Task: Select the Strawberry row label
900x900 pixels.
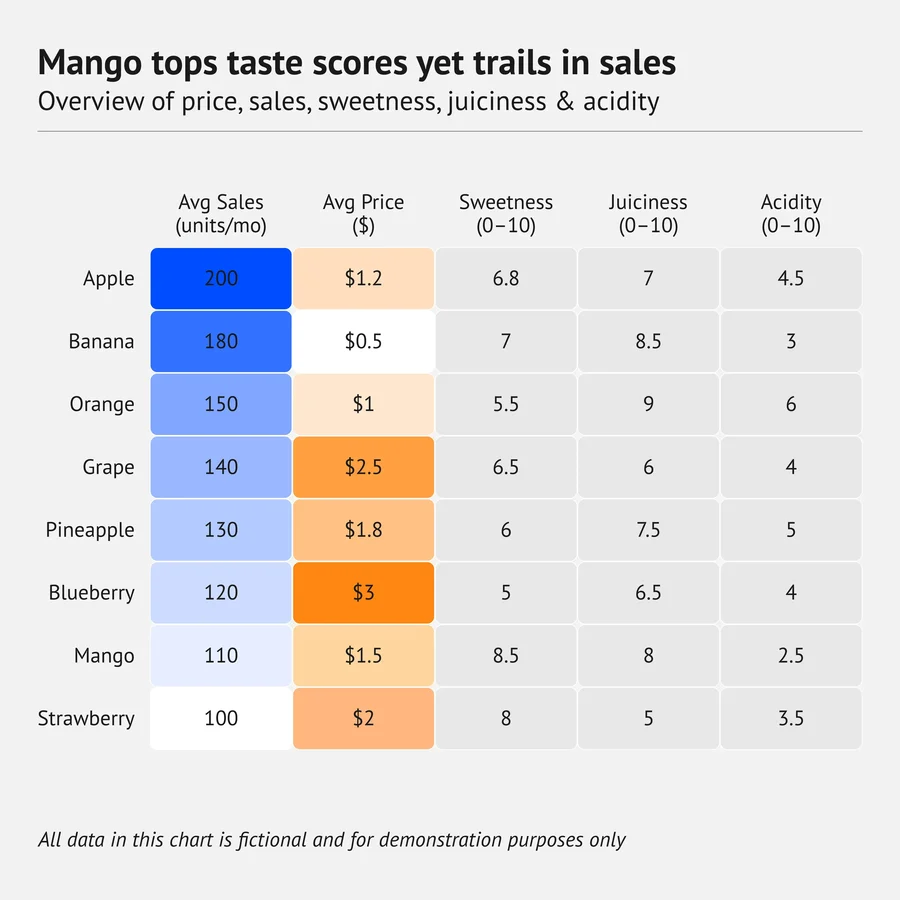Action: point(86,718)
